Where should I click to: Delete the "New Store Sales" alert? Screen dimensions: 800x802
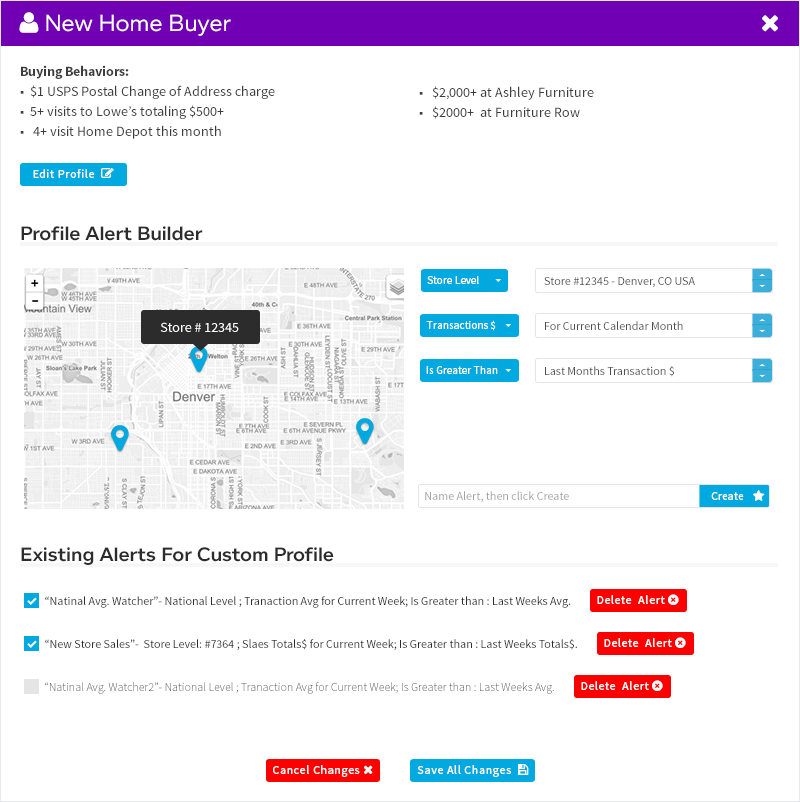pos(645,643)
